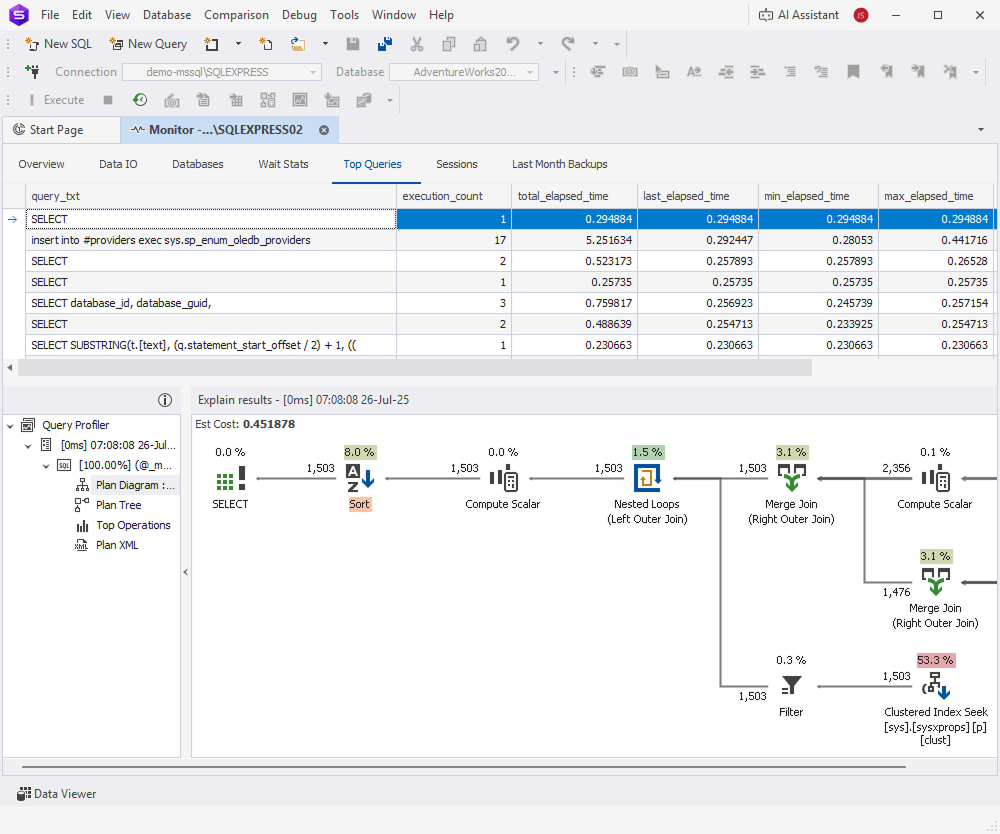
Task: Create a new query with New Query
Action: coord(148,44)
